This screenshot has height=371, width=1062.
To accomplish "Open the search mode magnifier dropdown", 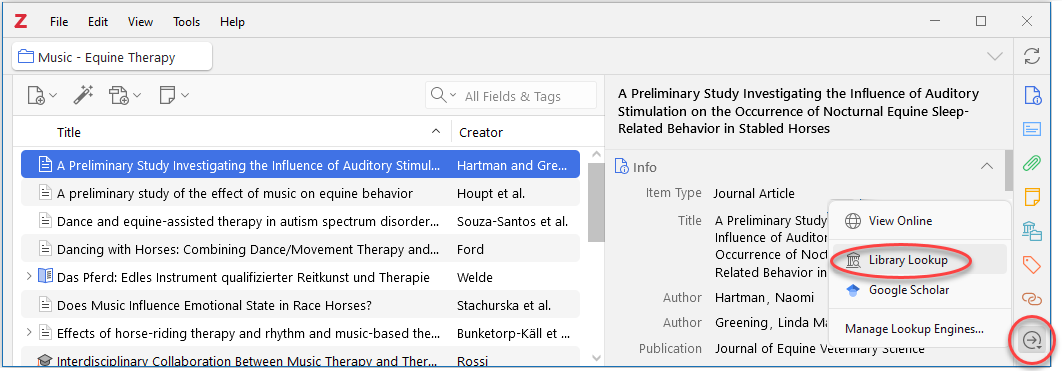I will [x=444, y=95].
